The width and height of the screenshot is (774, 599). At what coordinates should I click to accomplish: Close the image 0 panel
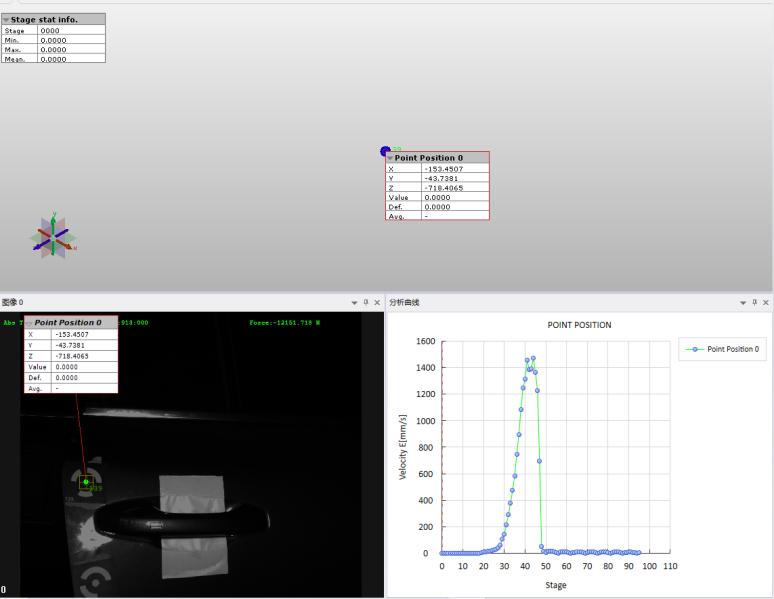coord(377,302)
